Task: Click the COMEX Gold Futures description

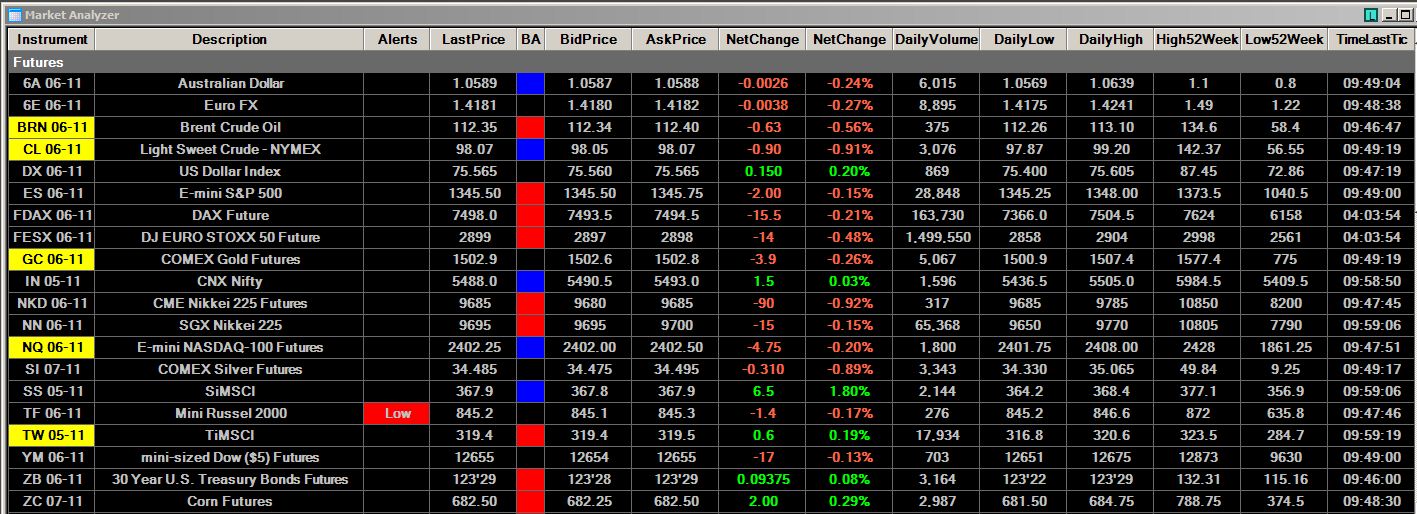Action: coord(230,259)
